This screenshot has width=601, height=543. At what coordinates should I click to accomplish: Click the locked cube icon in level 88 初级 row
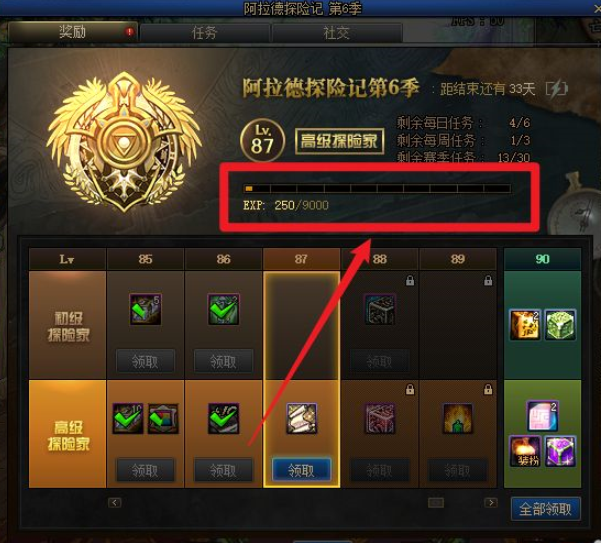(380, 309)
